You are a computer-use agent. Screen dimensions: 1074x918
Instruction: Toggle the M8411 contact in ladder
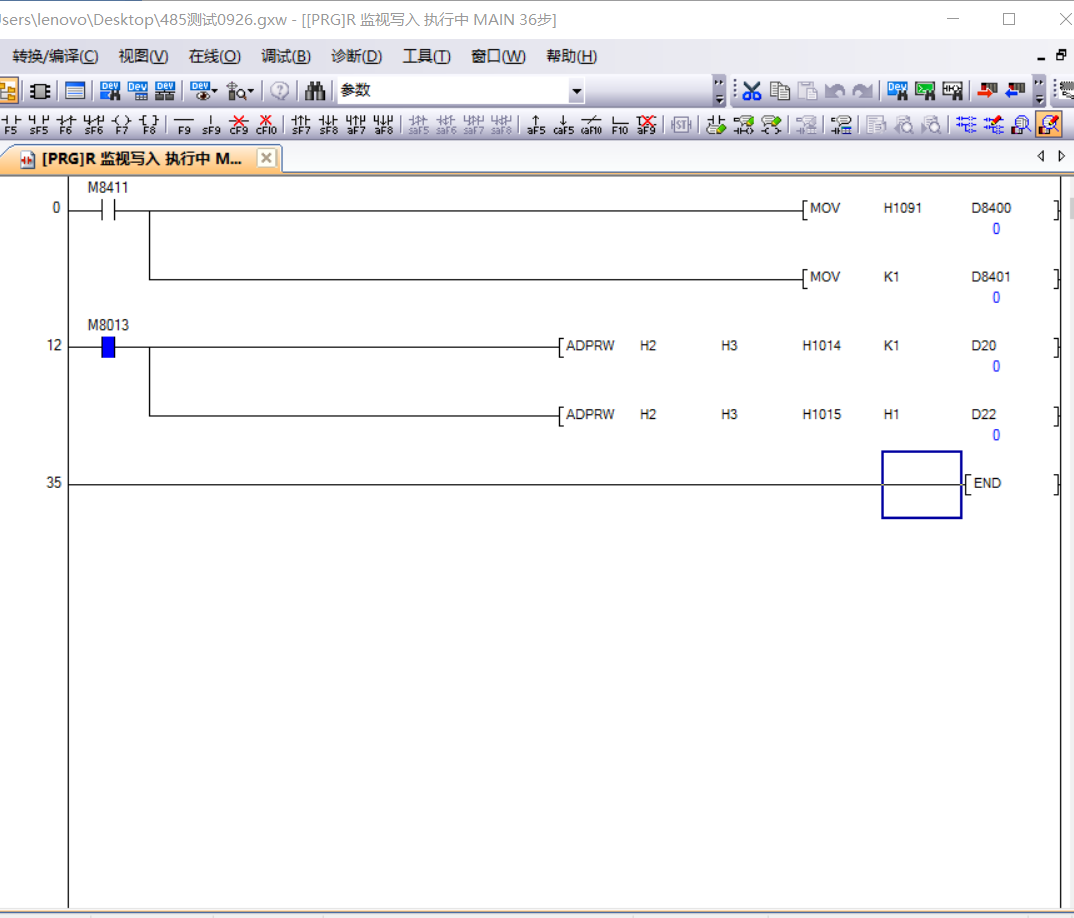click(x=108, y=211)
